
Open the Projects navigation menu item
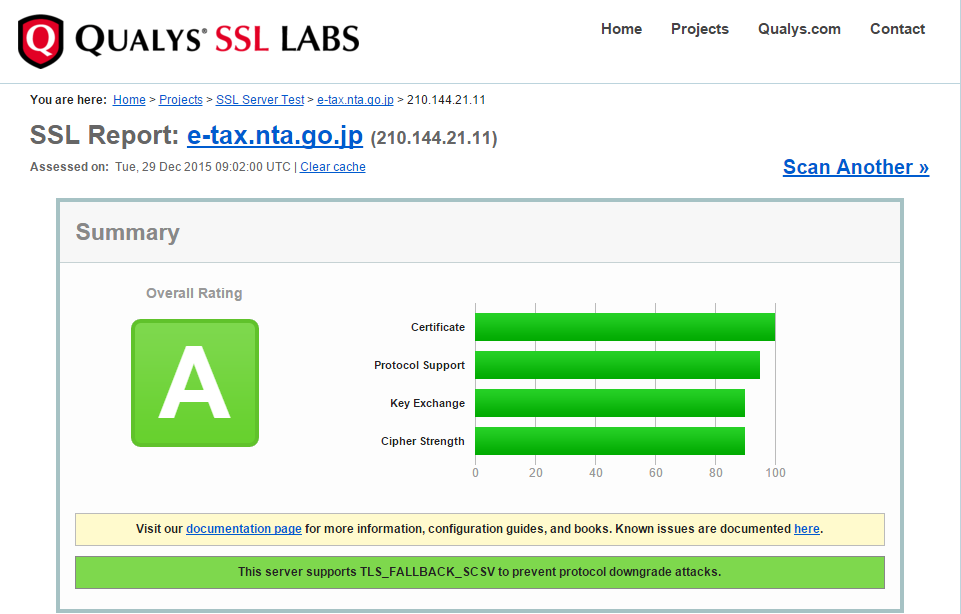click(699, 29)
